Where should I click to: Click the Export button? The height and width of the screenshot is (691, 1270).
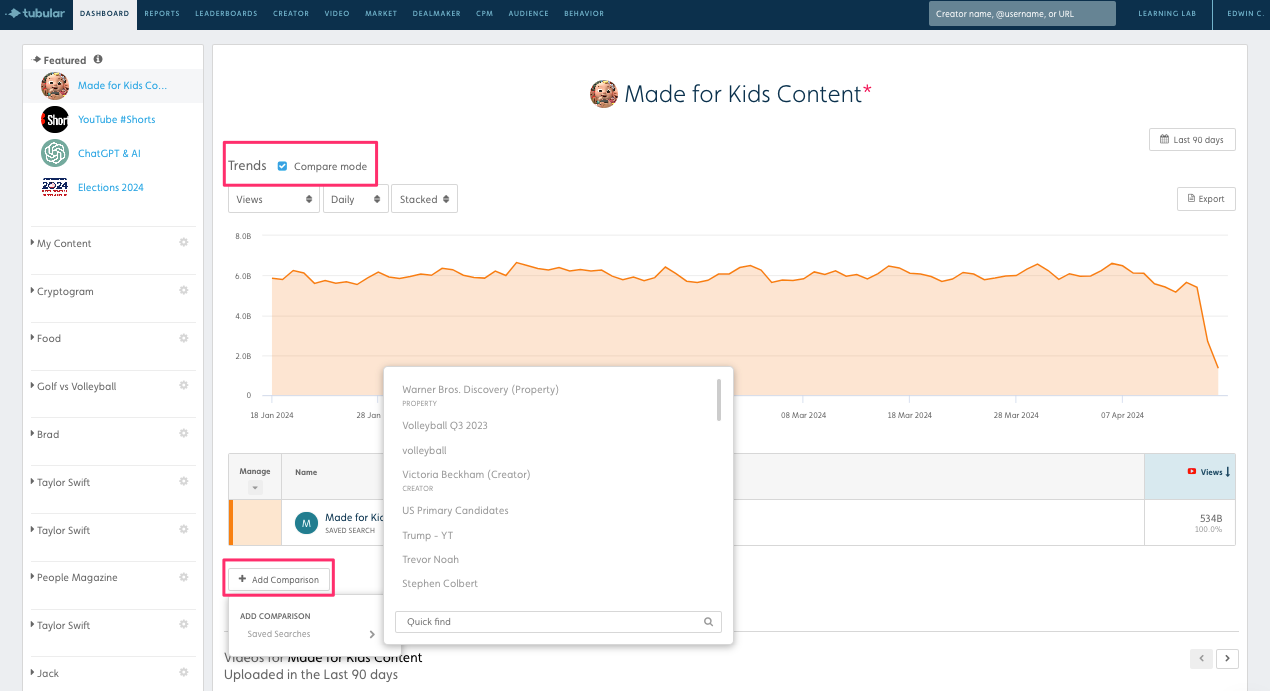[1206, 199]
